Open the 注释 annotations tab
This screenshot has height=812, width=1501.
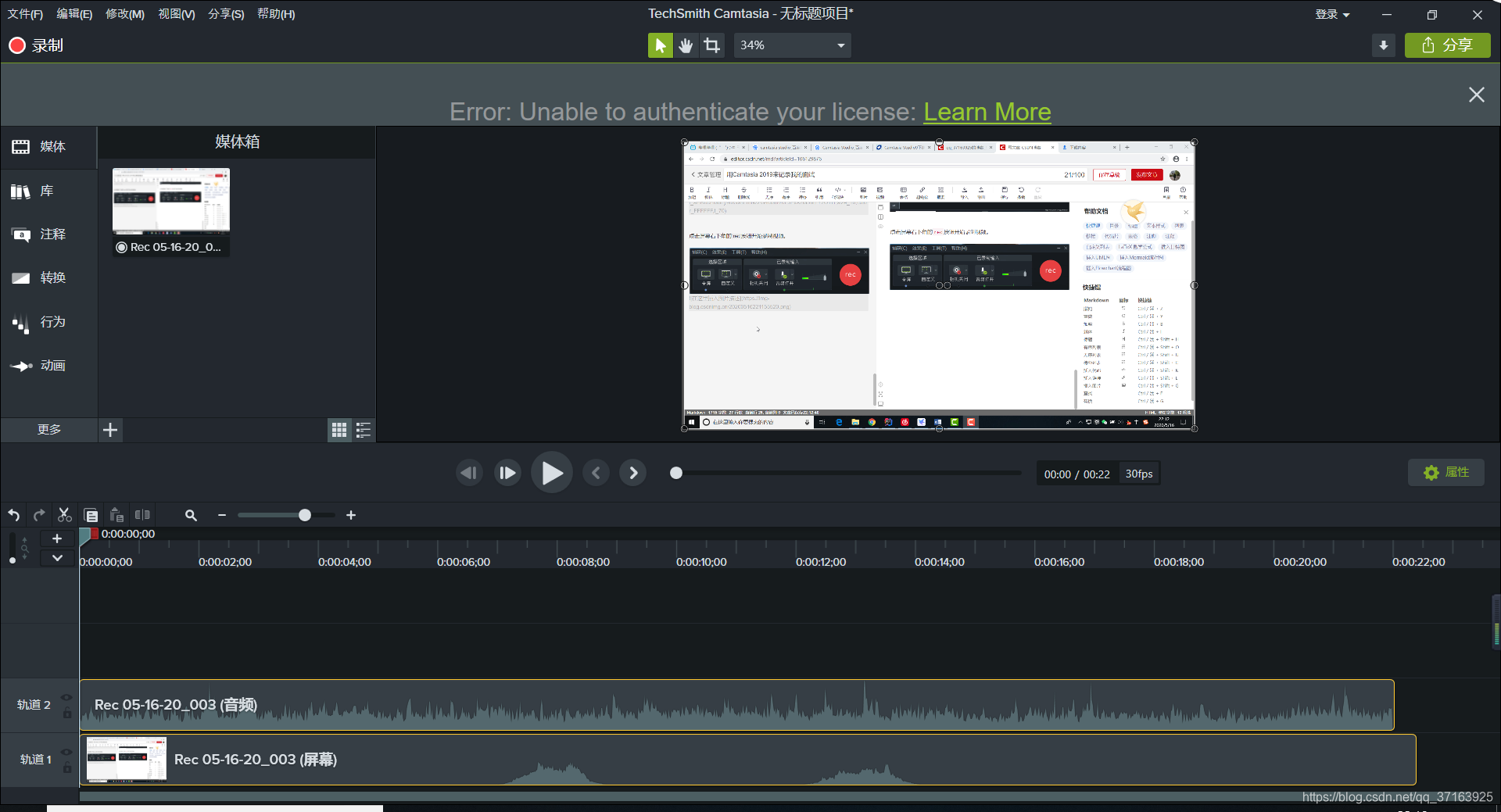(48, 234)
